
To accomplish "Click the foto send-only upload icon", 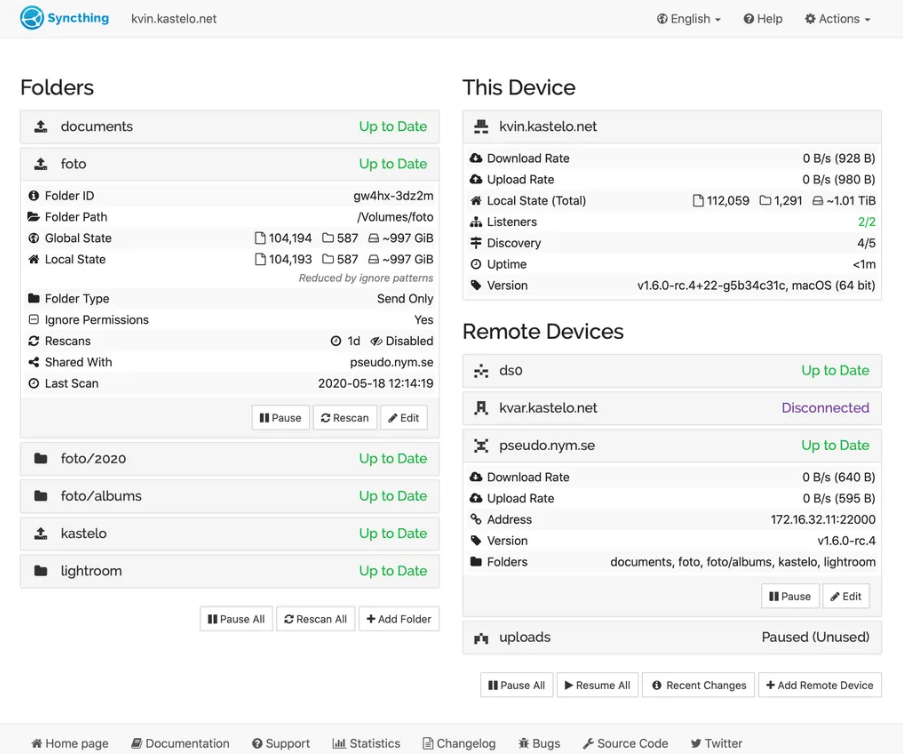I will 41,164.
